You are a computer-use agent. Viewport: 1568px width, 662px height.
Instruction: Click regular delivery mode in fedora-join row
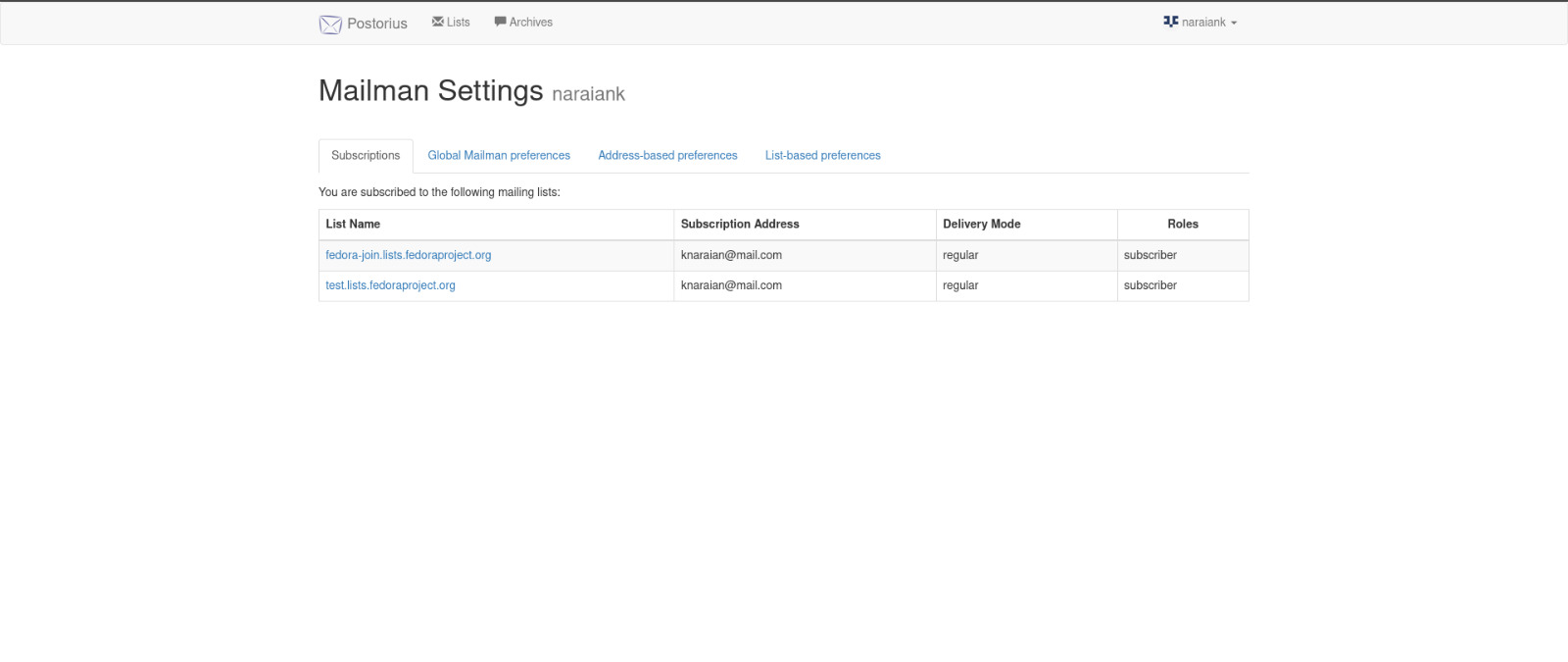click(x=960, y=255)
